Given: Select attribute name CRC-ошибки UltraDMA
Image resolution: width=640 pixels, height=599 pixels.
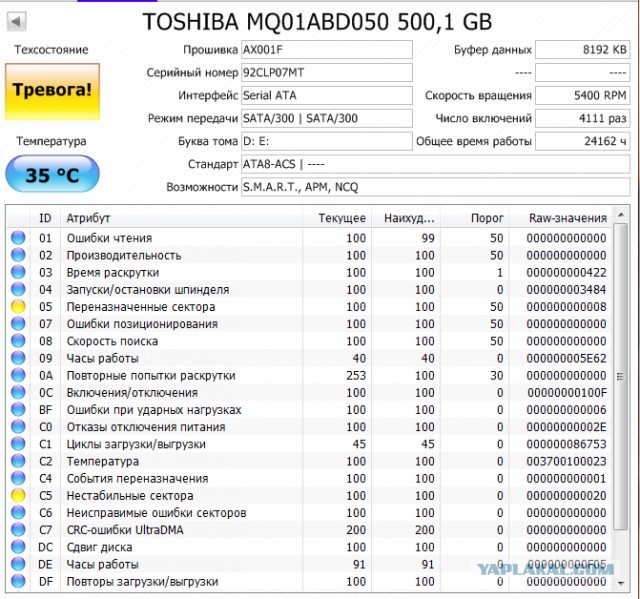Looking at the screenshot, I should pos(125,530).
